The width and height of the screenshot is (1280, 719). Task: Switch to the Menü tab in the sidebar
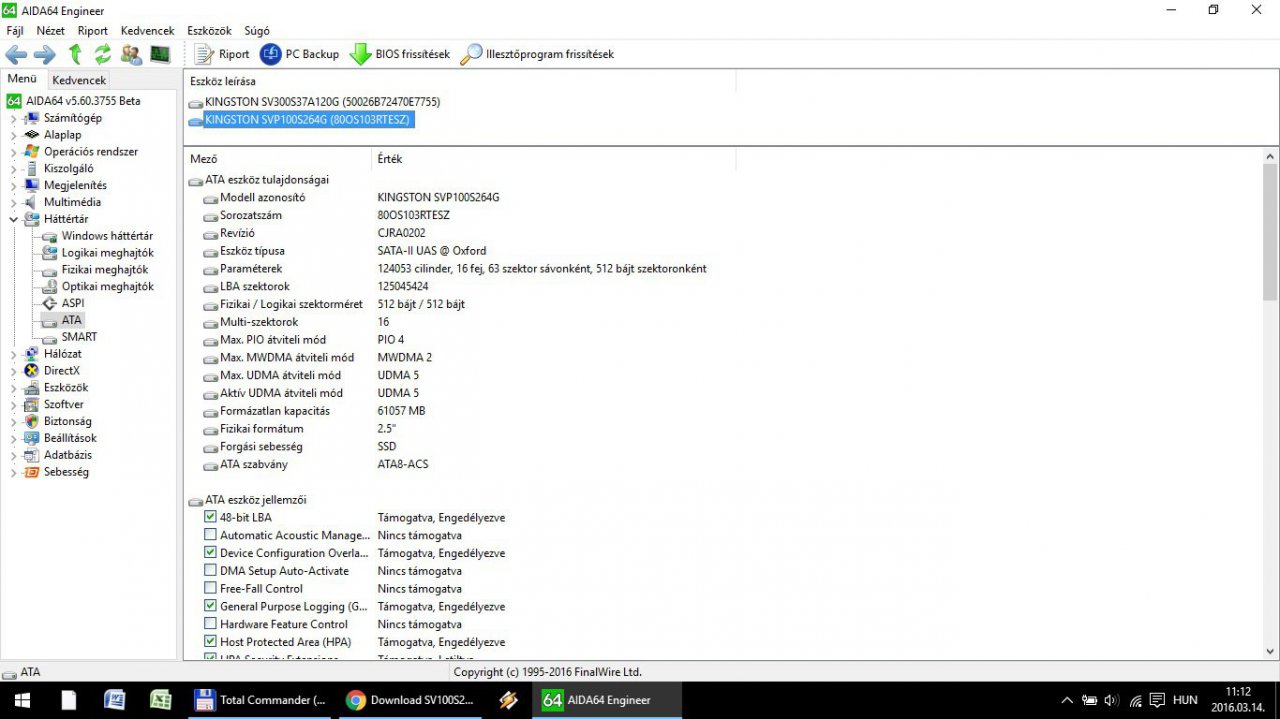coord(22,79)
